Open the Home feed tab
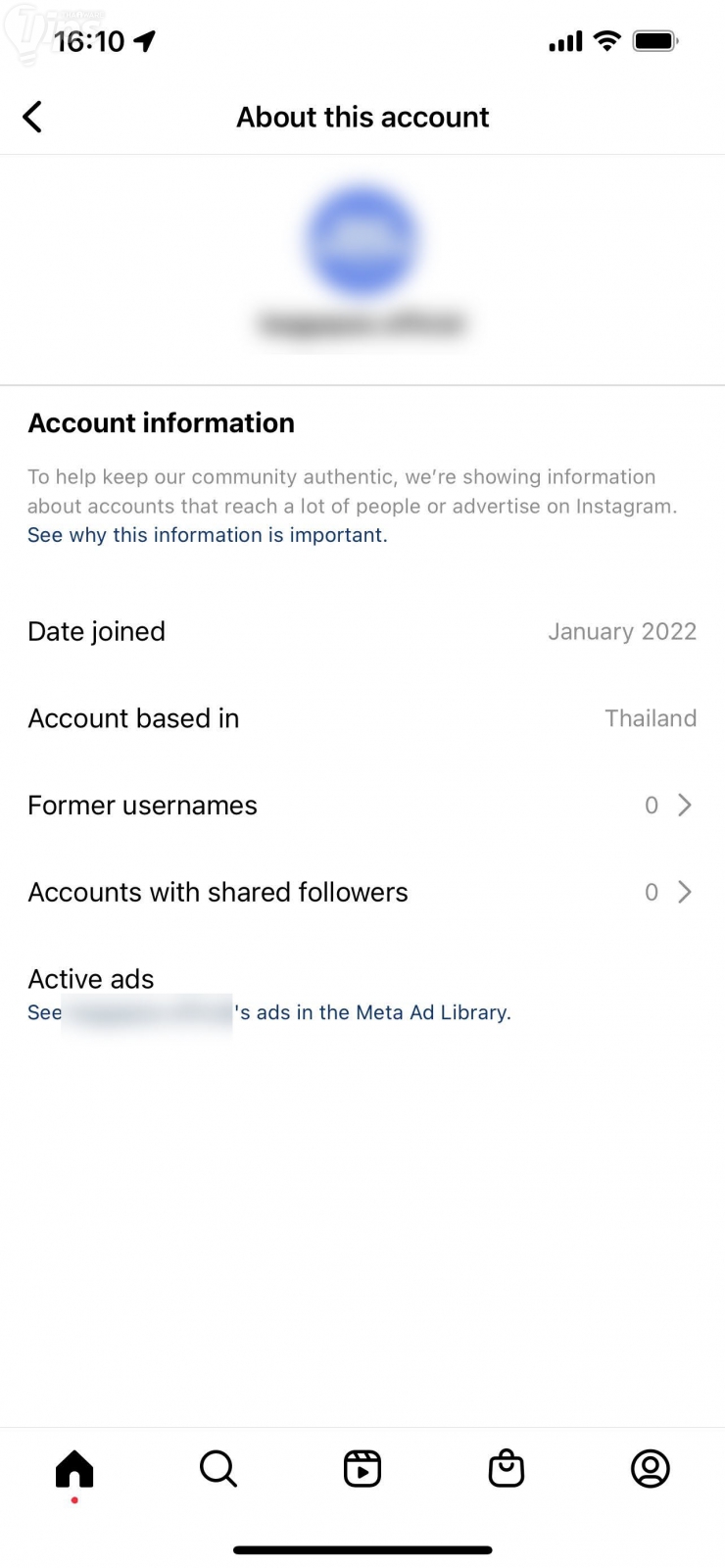 coord(74,1469)
